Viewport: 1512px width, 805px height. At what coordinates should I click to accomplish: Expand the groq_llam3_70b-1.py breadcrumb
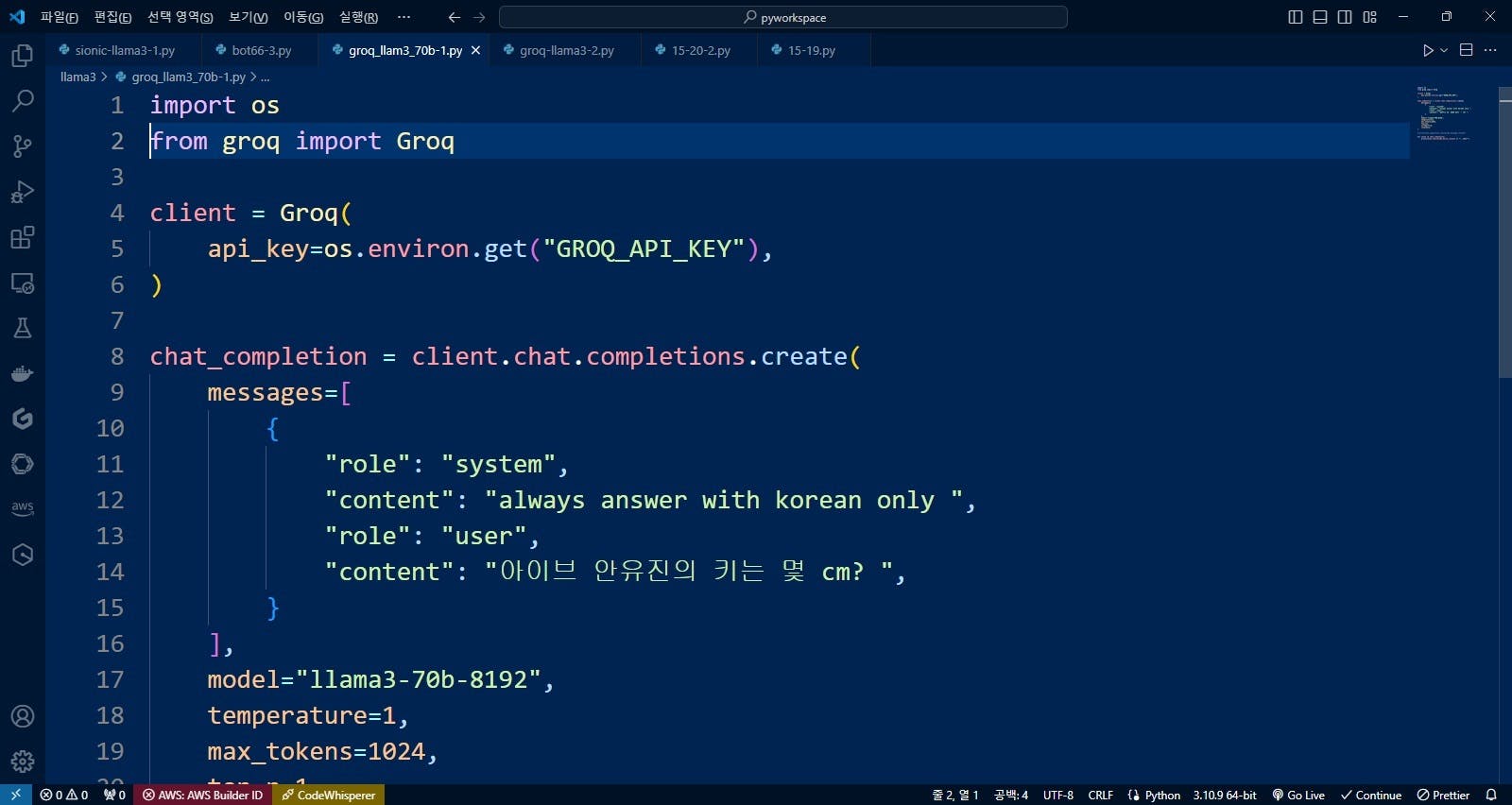tap(188, 77)
